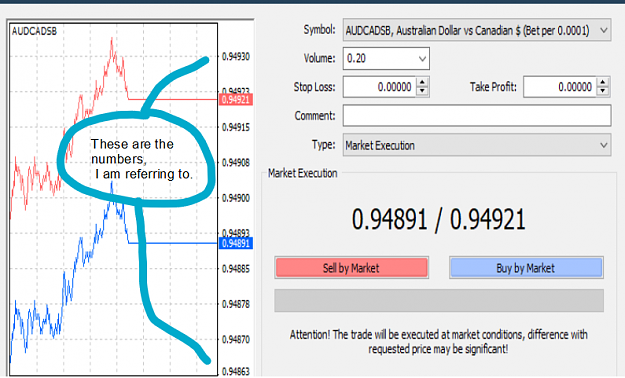Click the 0.94900 axis price label
This screenshot has width=625, height=378.
236,198
